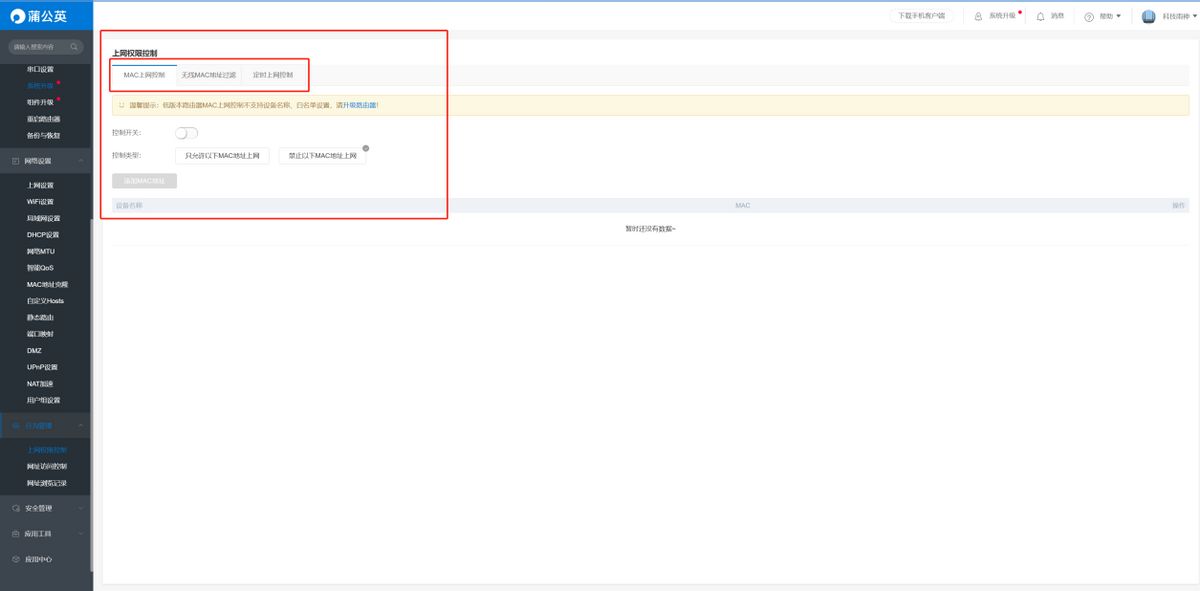Click the 应用工具 section icon
The image size is (1200, 591).
pos(15,534)
